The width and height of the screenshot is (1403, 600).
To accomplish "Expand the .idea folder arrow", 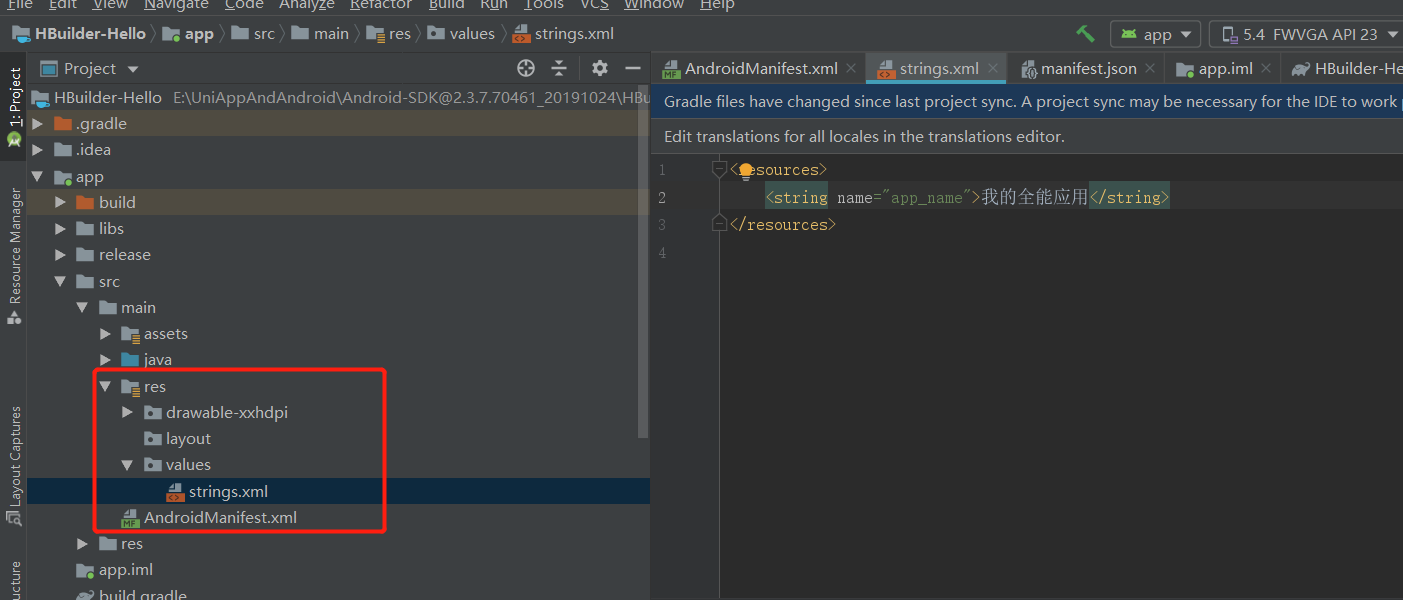I will click(x=38, y=150).
